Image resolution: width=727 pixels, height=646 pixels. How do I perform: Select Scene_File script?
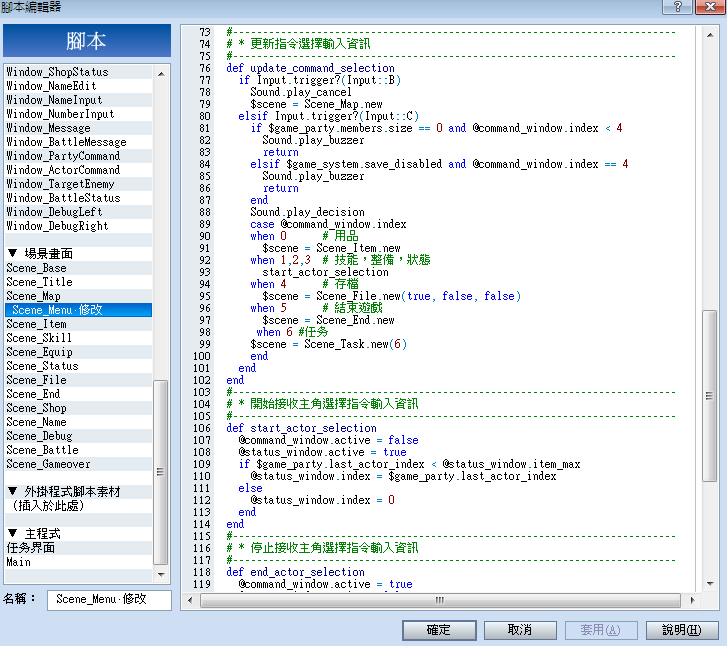point(78,380)
